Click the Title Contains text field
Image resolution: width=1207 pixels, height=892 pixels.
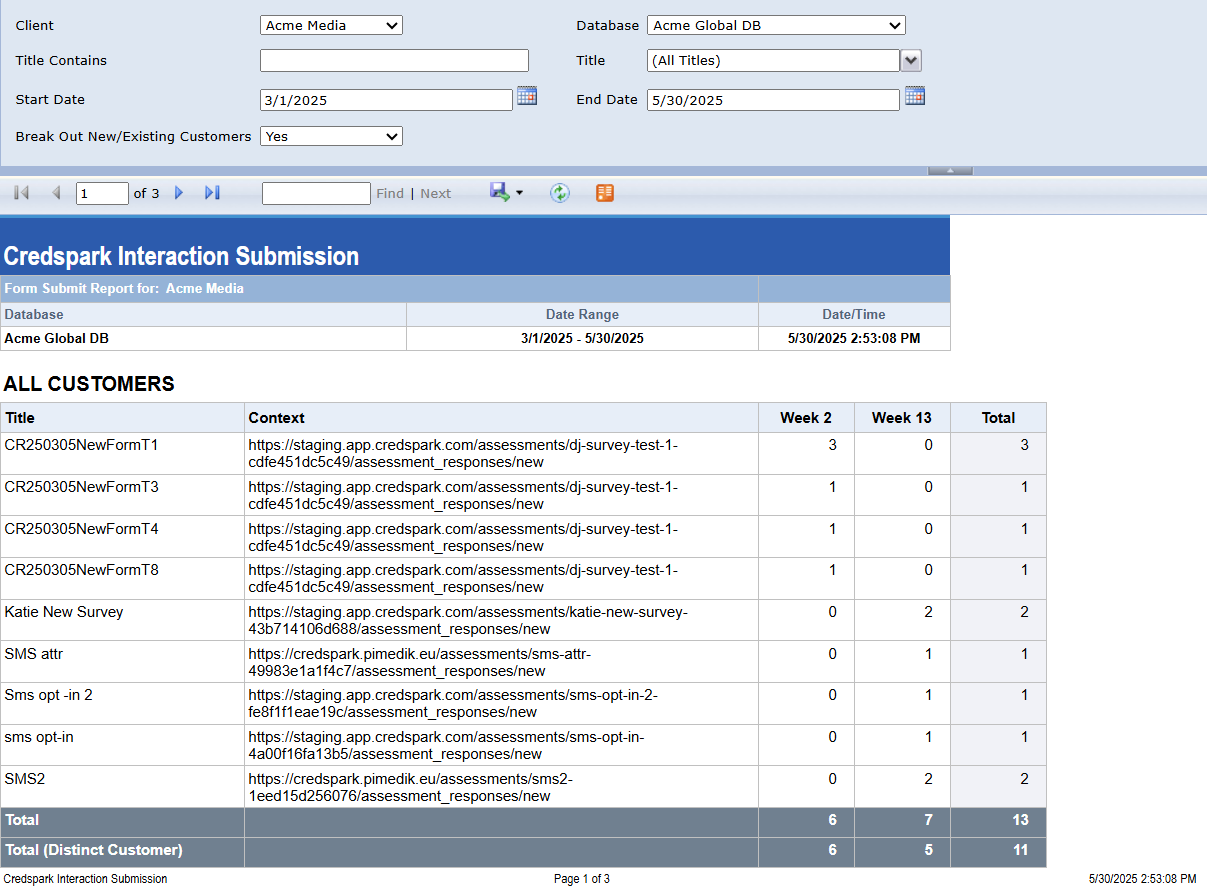pyautogui.click(x=394, y=61)
